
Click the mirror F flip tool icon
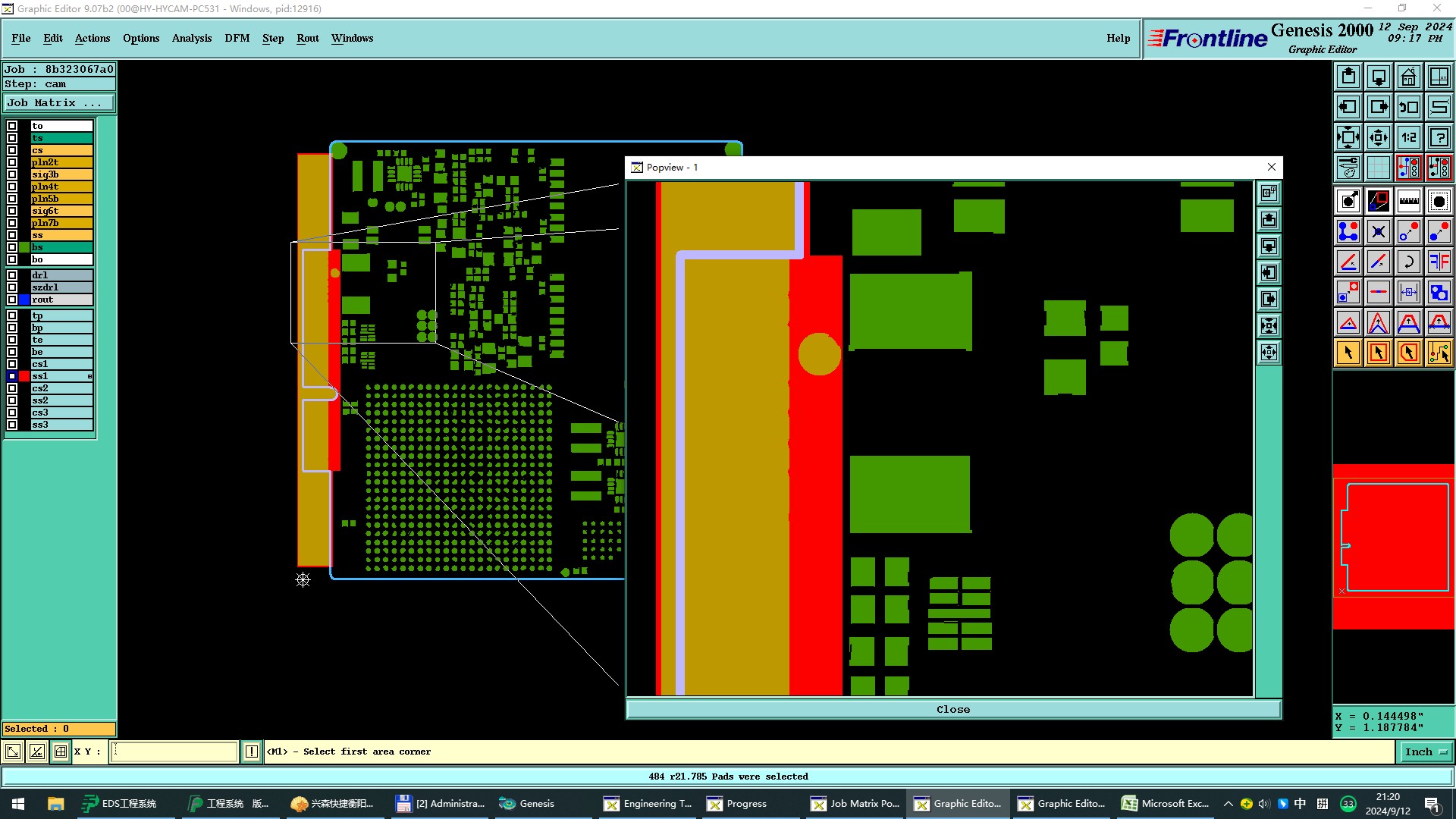[x=1439, y=262]
